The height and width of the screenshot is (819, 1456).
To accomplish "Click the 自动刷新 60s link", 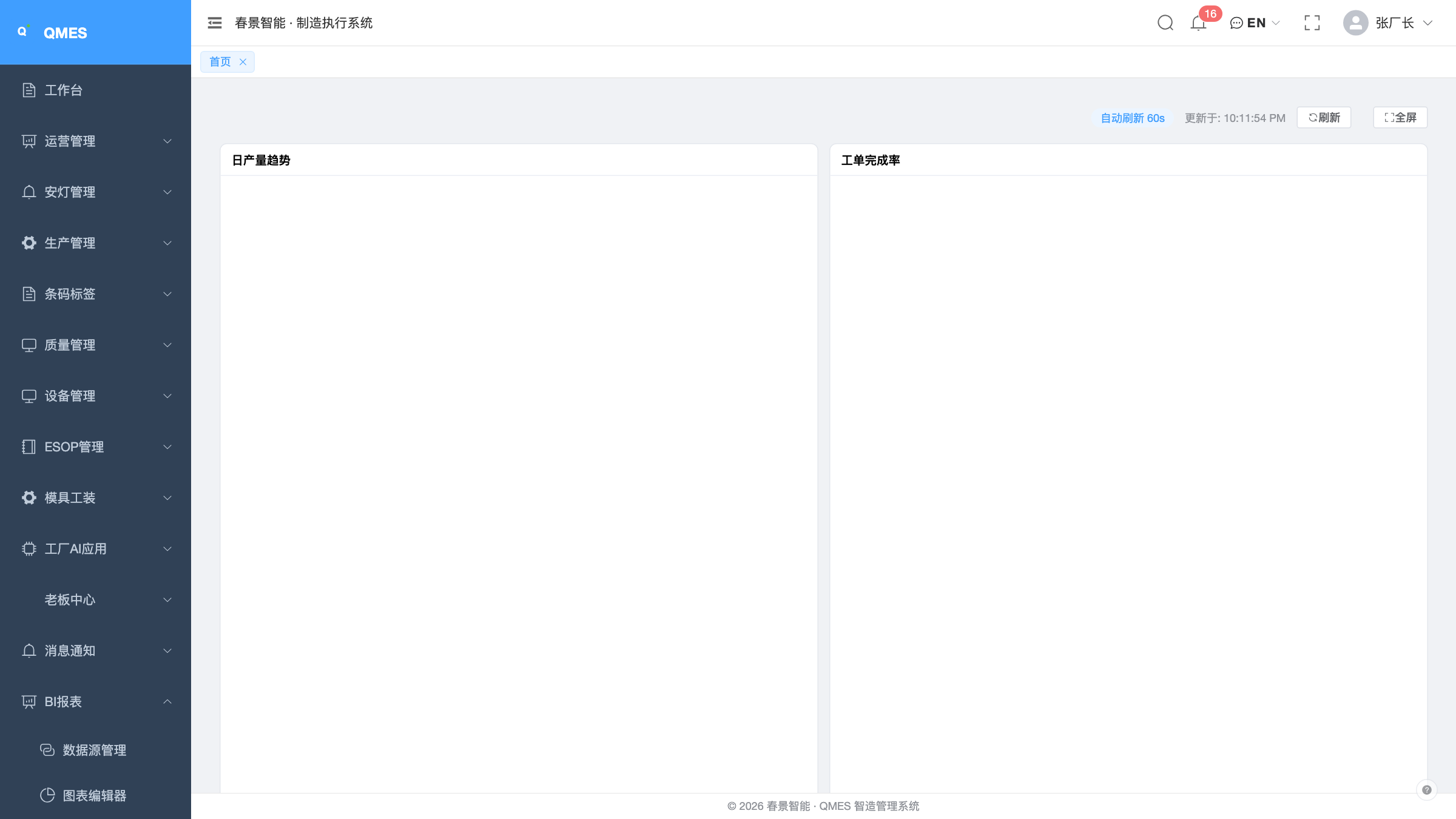I will coord(1133,118).
